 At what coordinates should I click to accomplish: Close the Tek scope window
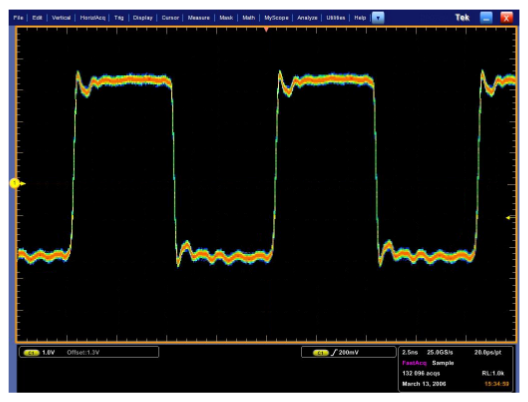(x=506, y=18)
